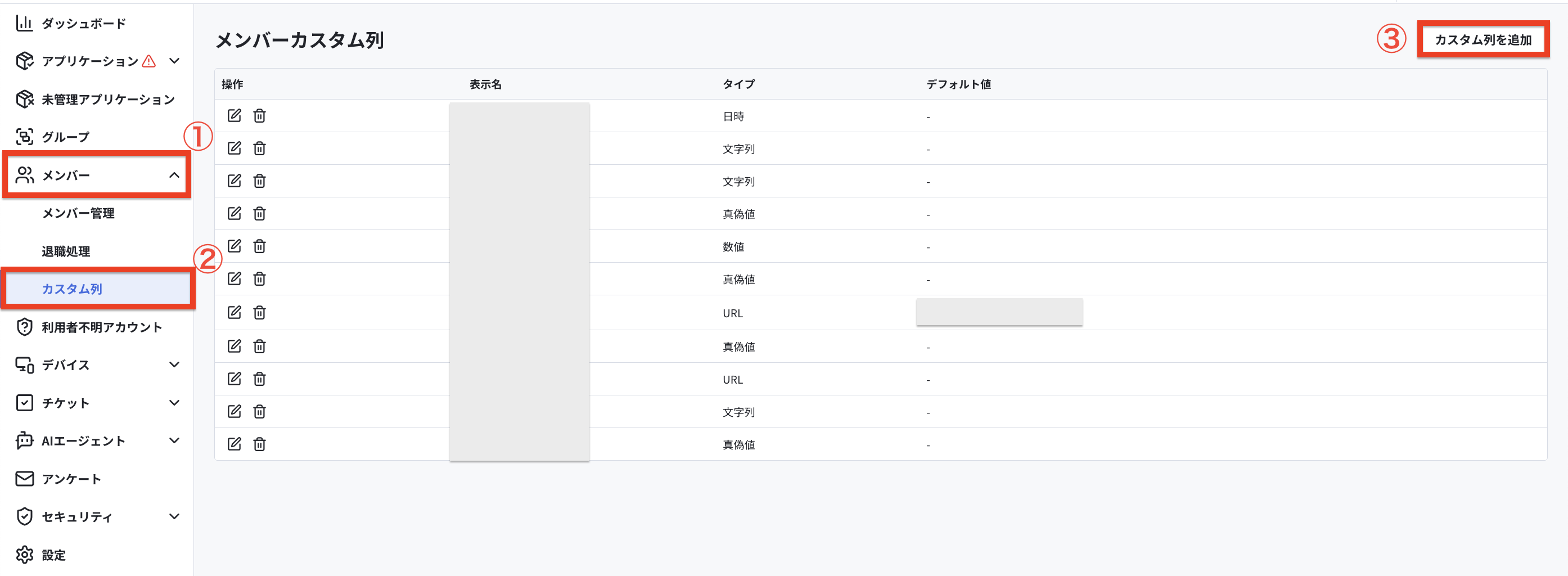Click the 数値 type cell

pos(733,246)
